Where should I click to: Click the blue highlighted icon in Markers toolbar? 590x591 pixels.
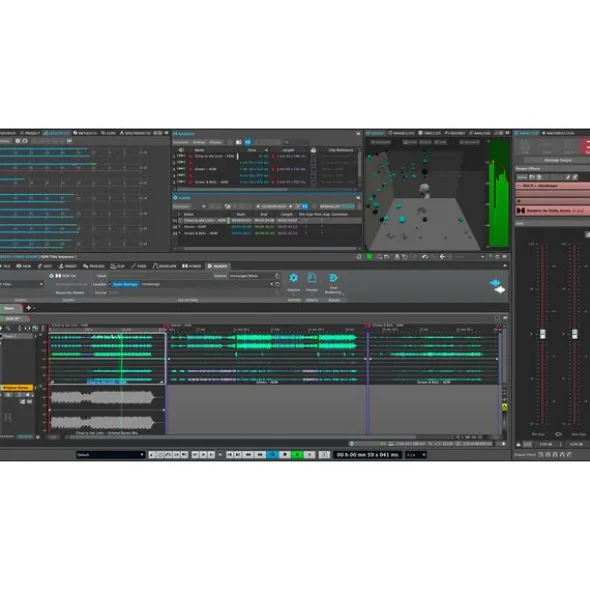pos(248,142)
